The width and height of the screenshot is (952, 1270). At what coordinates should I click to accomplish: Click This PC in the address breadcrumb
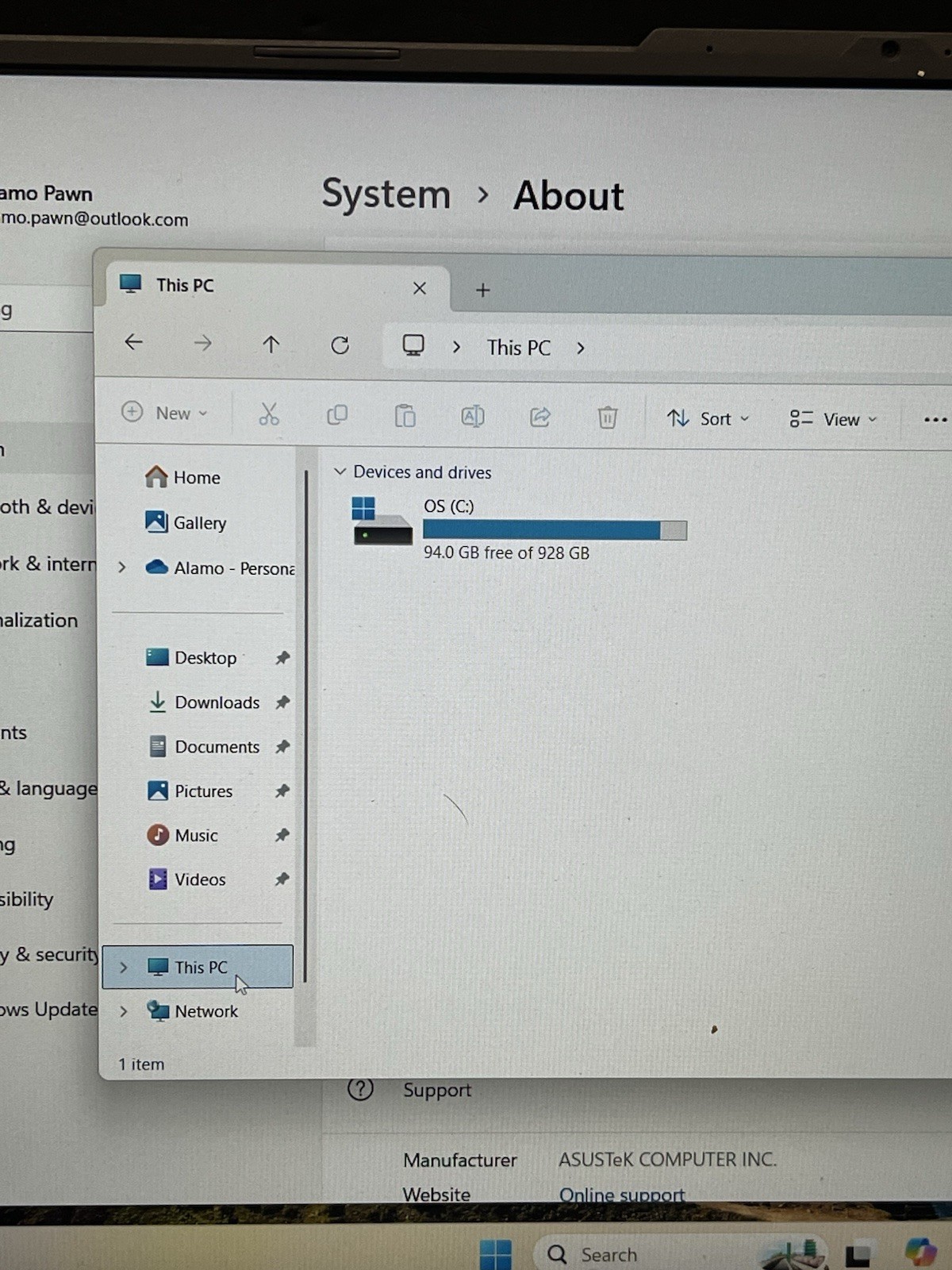click(519, 348)
